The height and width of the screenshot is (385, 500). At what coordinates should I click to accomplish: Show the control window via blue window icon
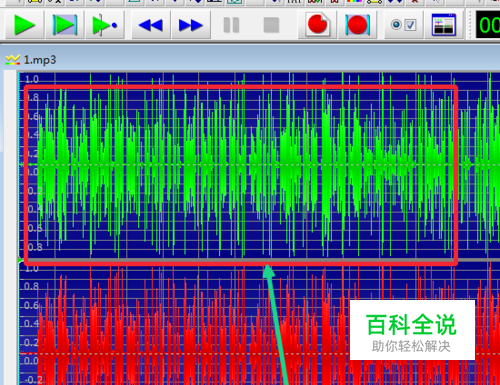click(x=444, y=25)
